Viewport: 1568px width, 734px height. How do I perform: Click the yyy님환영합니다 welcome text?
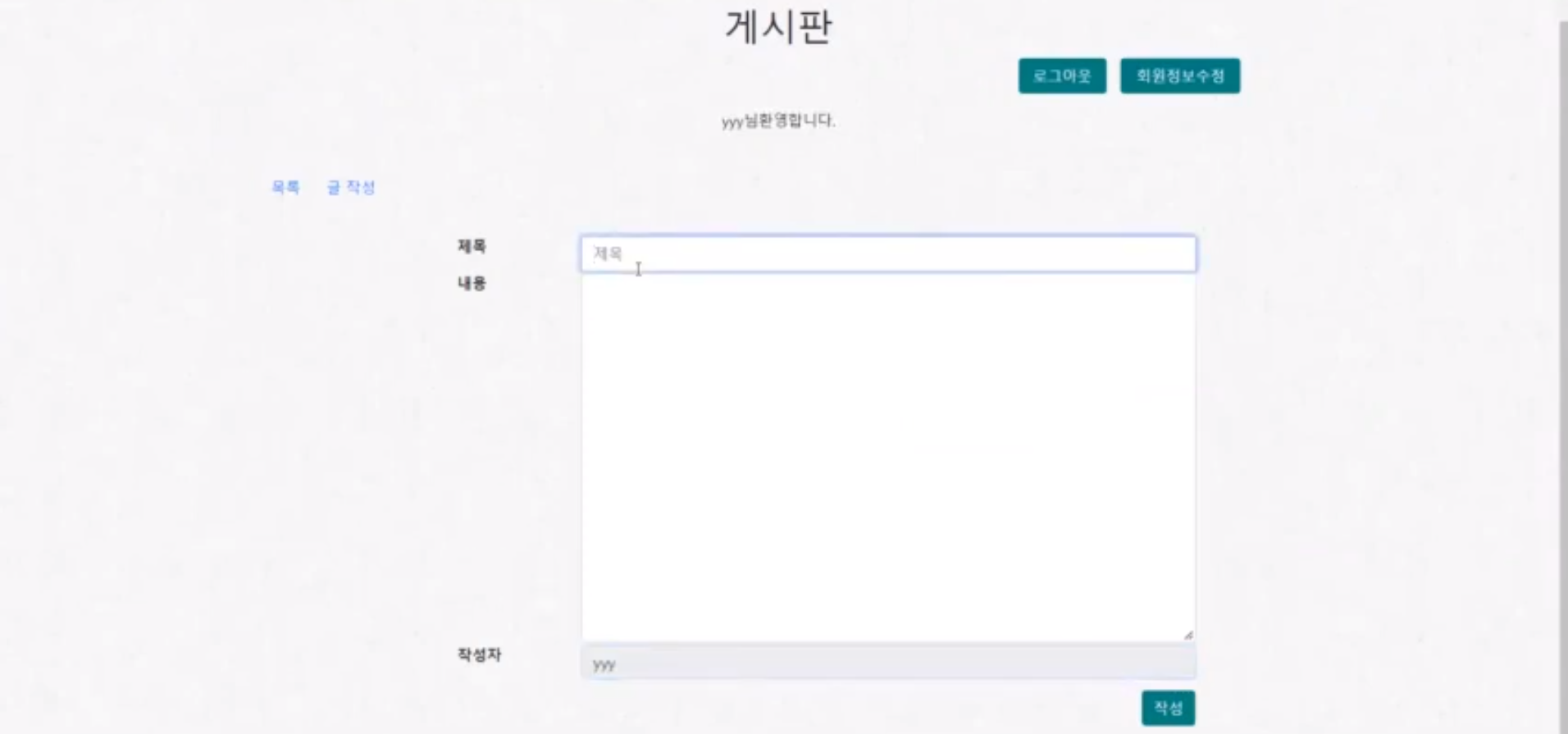pyautogui.click(x=778, y=121)
